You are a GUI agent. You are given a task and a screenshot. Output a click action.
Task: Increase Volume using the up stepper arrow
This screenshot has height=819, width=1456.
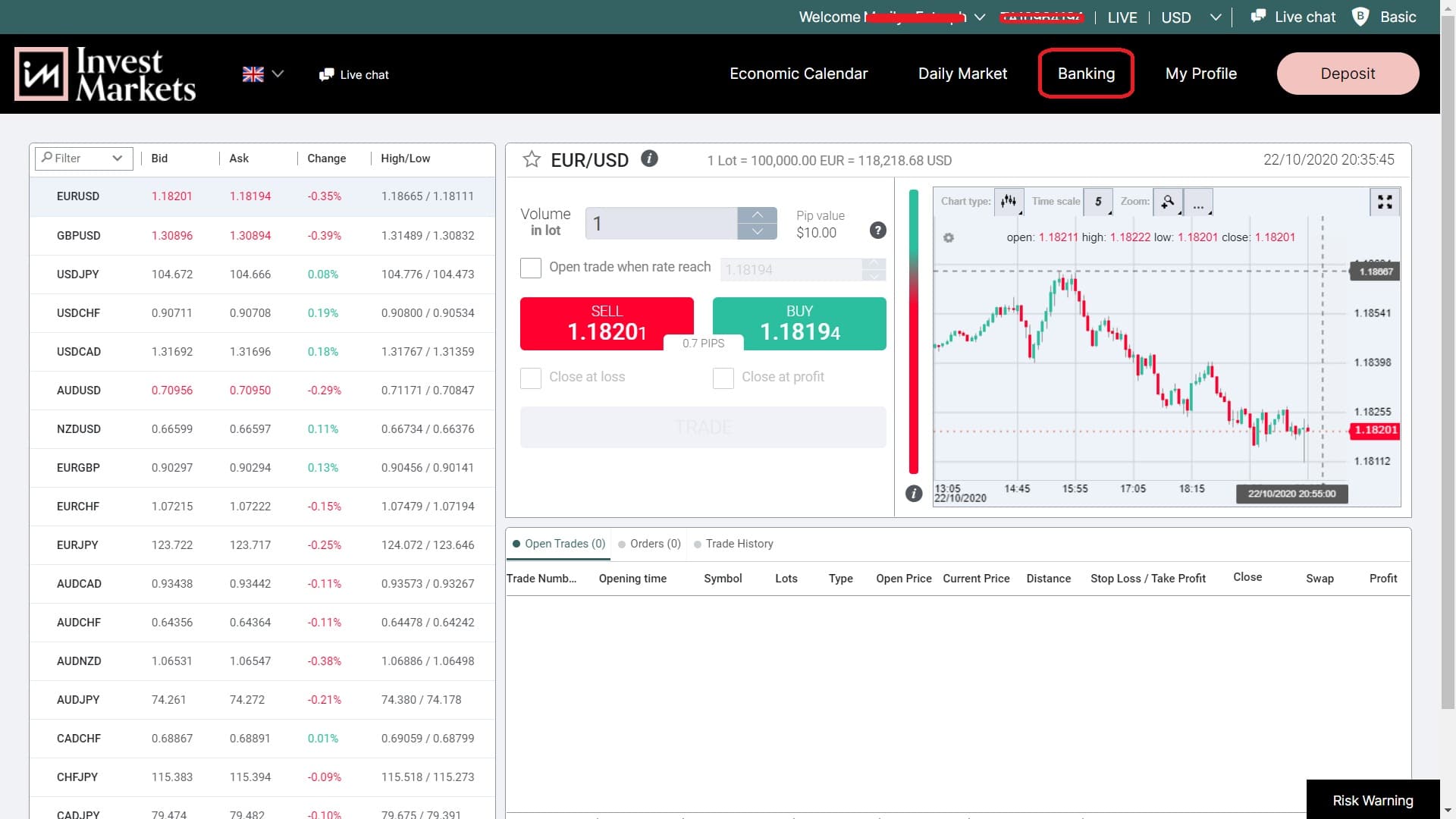pyautogui.click(x=758, y=215)
